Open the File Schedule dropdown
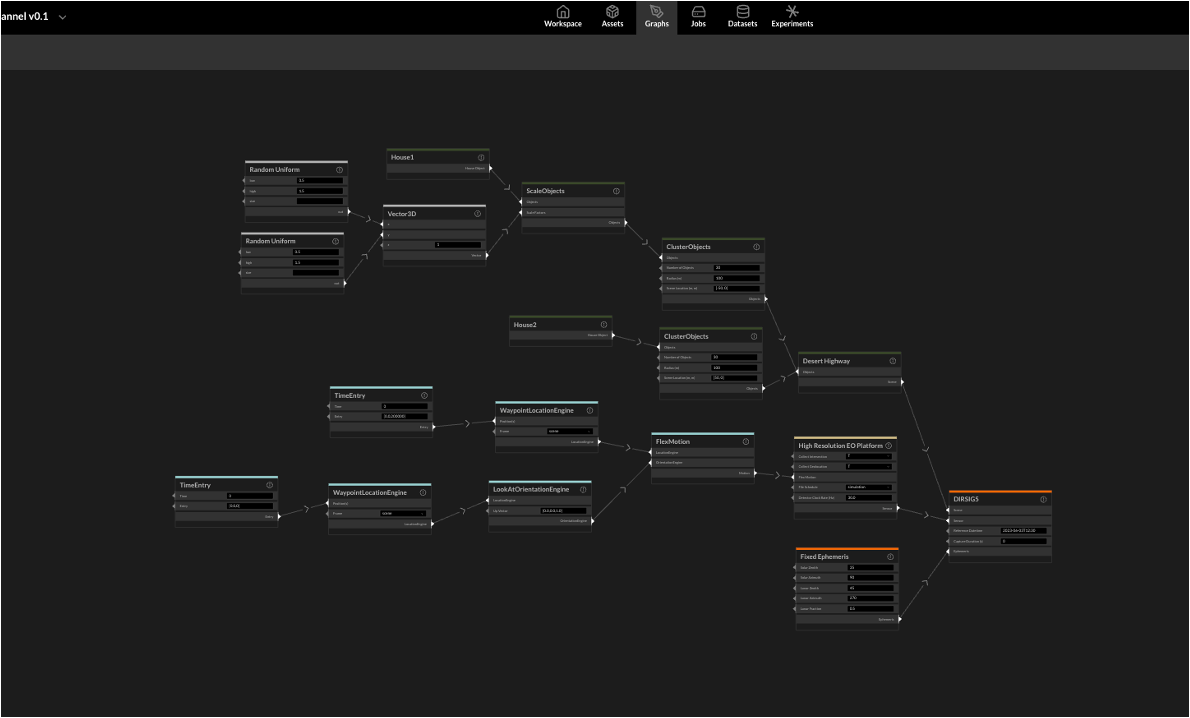This screenshot has width=1190, height=718. (868, 487)
